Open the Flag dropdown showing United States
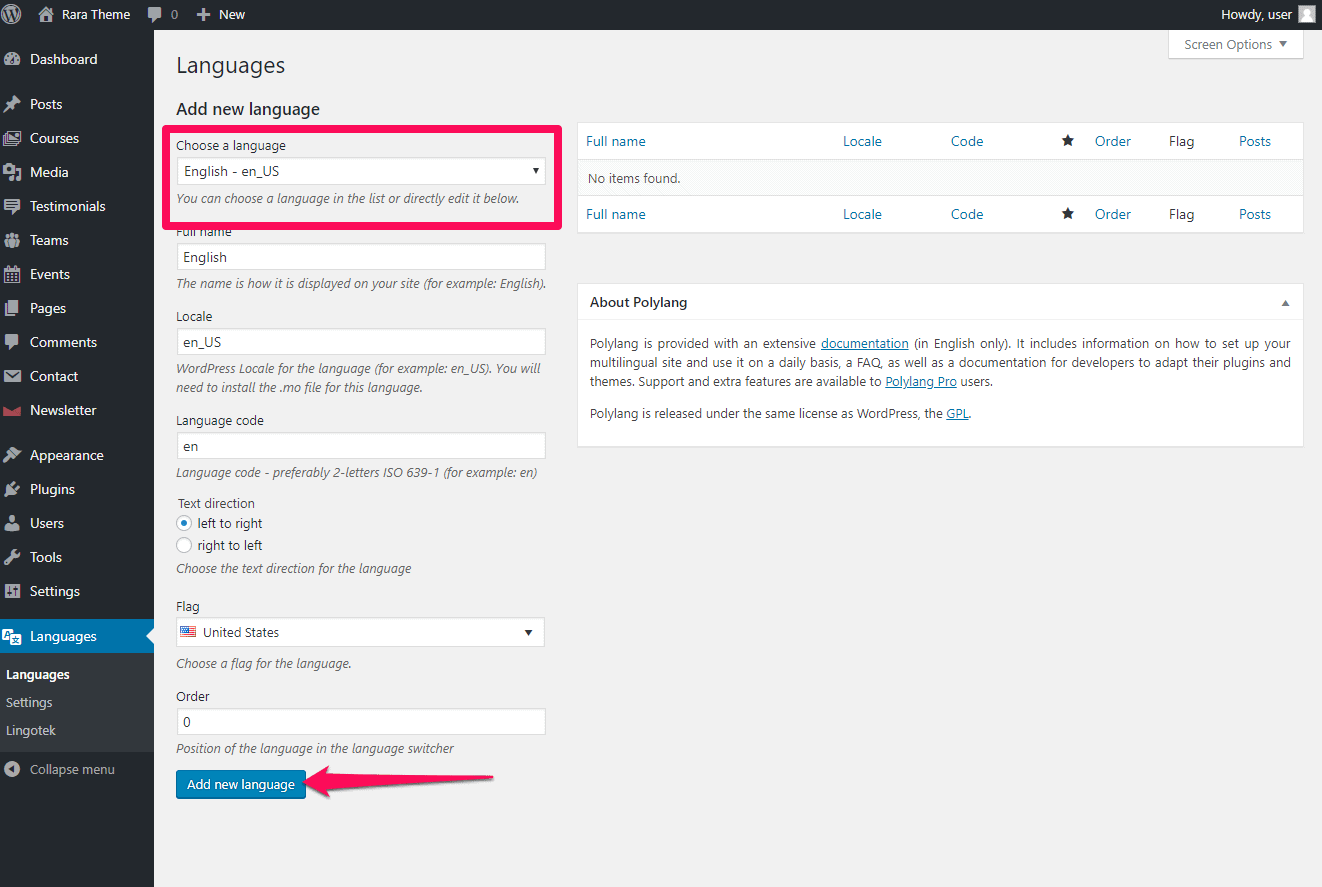Image resolution: width=1322 pixels, height=887 pixels. point(361,632)
